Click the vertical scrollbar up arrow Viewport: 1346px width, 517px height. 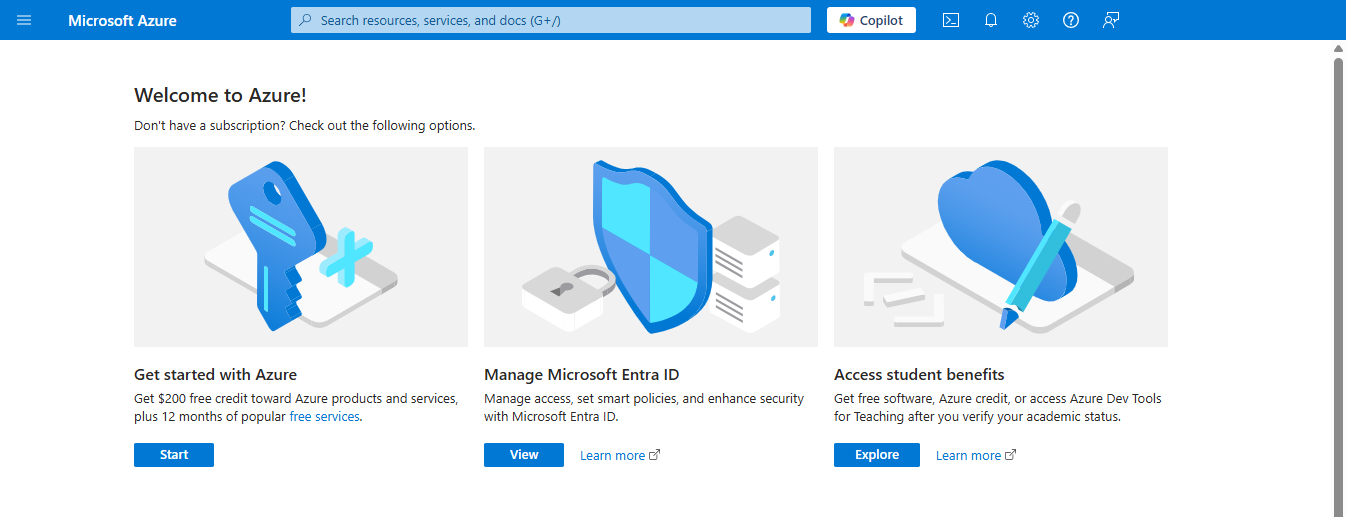[1338, 48]
